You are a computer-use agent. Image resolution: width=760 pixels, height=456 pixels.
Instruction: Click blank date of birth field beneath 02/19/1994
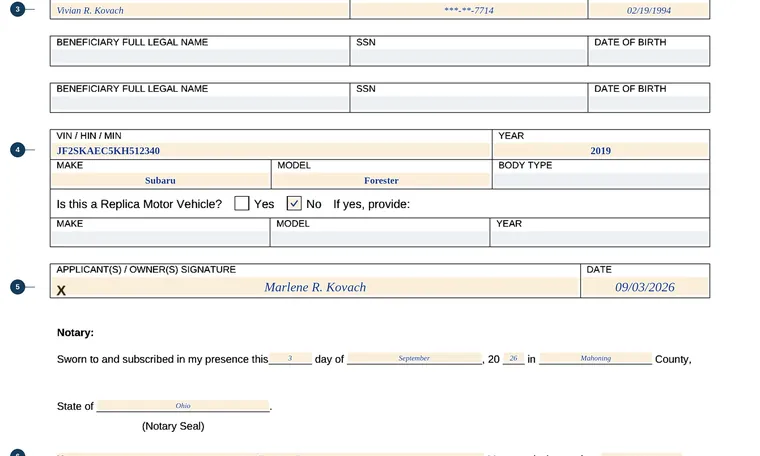click(x=649, y=57)
